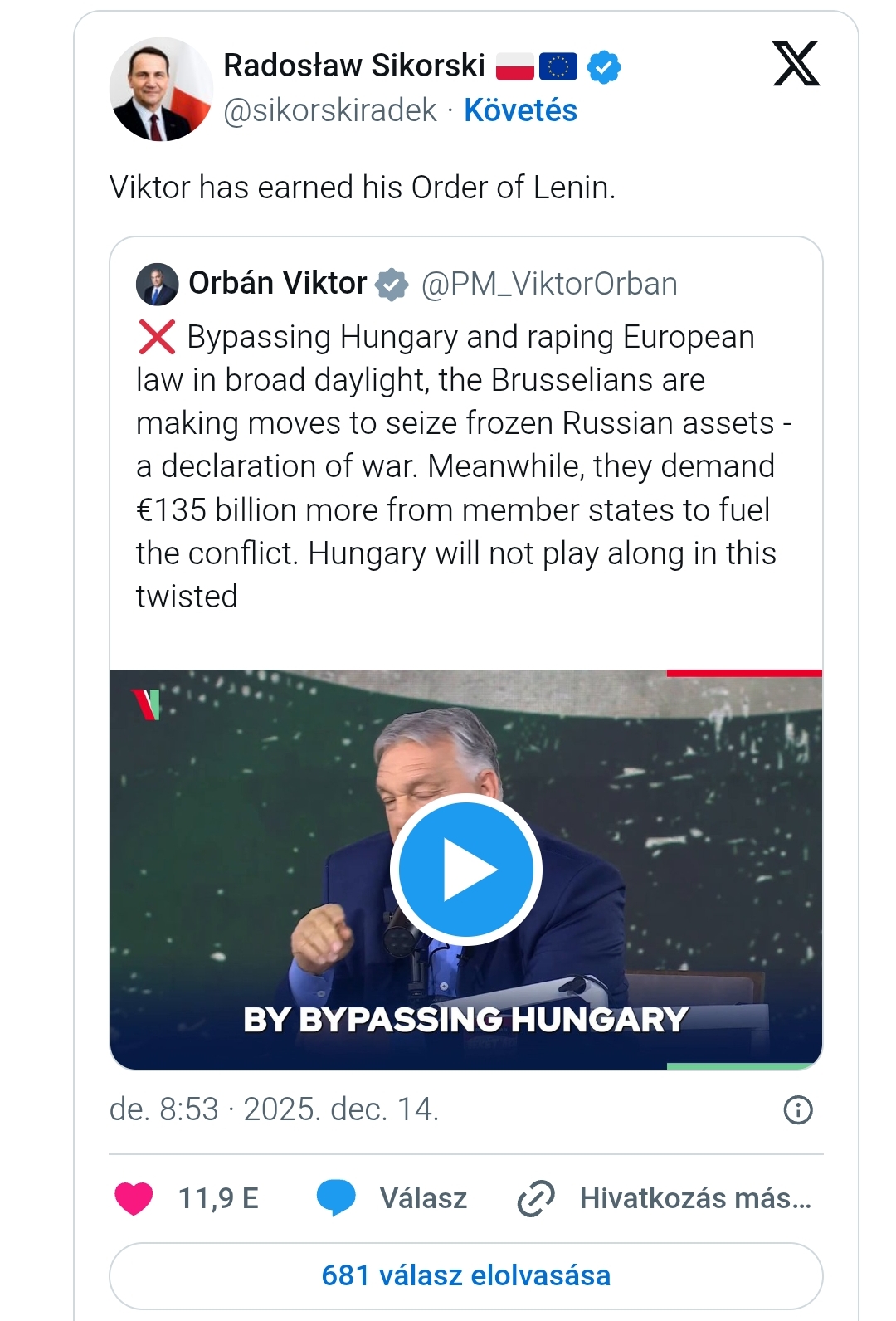Like the tweet with the heart icon
The image size is (896, 1321).
134,1198
